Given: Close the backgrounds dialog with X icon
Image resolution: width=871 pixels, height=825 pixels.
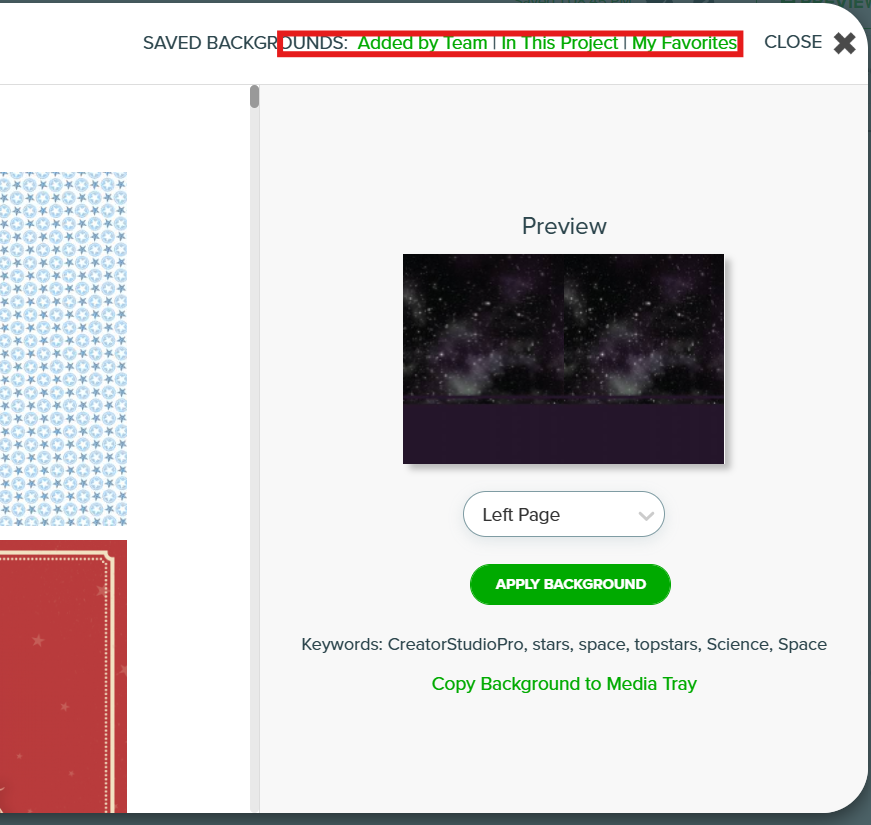Looking at the screenshot, I should [x=844, y=43].
